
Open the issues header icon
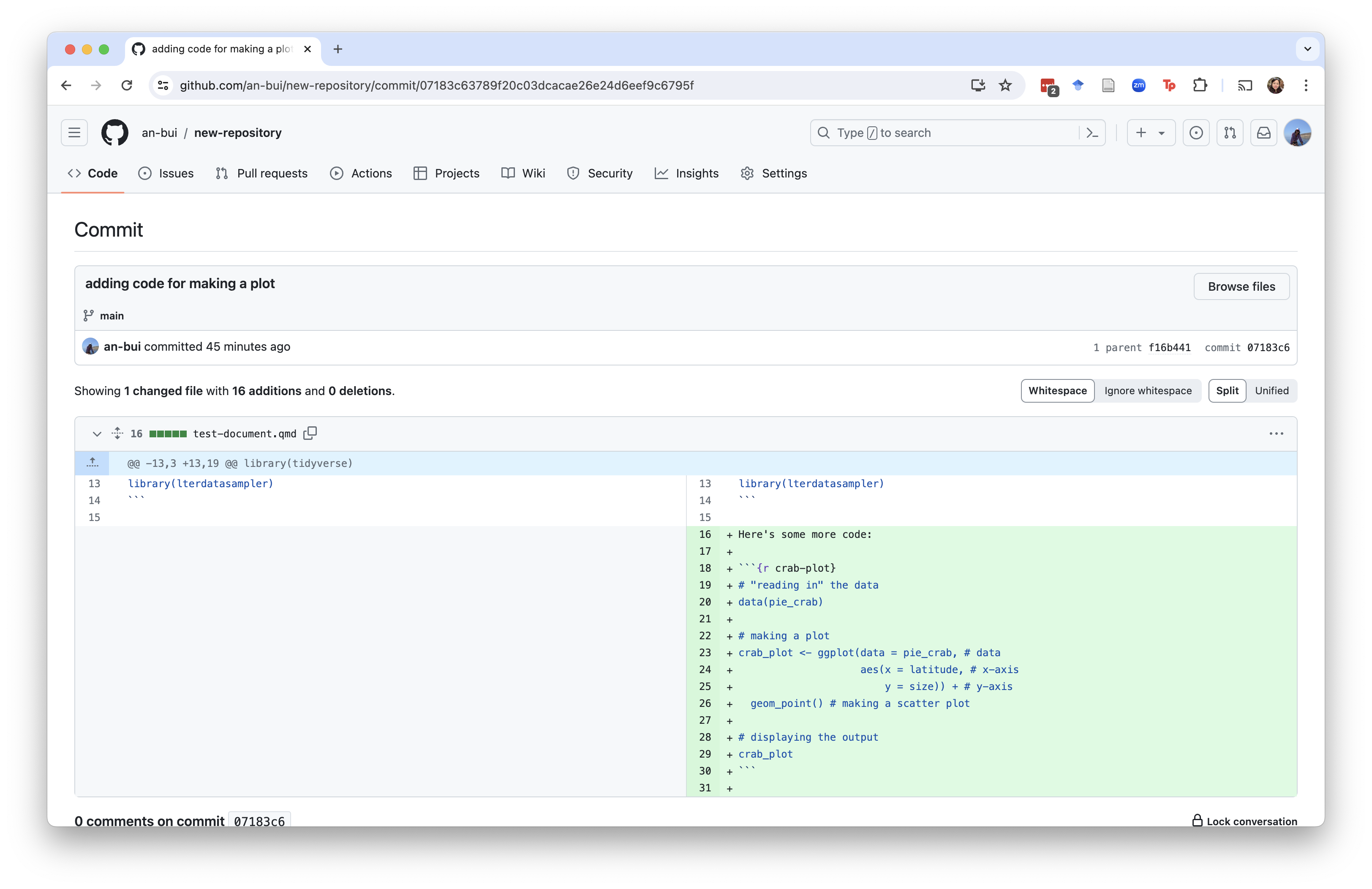pos(1196,133)
